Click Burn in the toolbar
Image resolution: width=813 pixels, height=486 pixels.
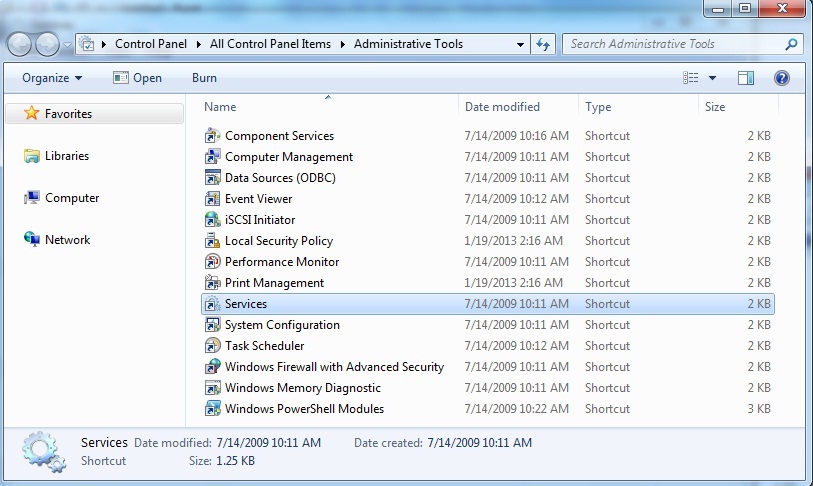pos(204,78)
